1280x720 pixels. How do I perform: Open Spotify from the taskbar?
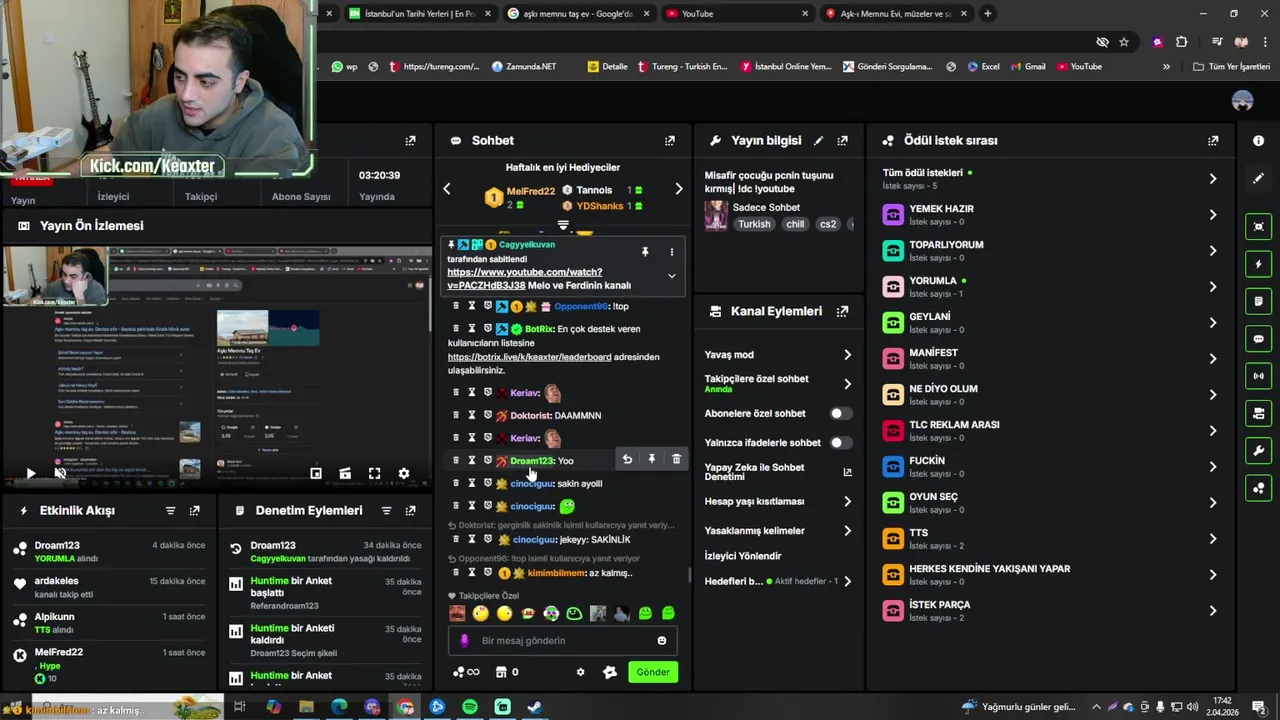click(x=470, y=707)
